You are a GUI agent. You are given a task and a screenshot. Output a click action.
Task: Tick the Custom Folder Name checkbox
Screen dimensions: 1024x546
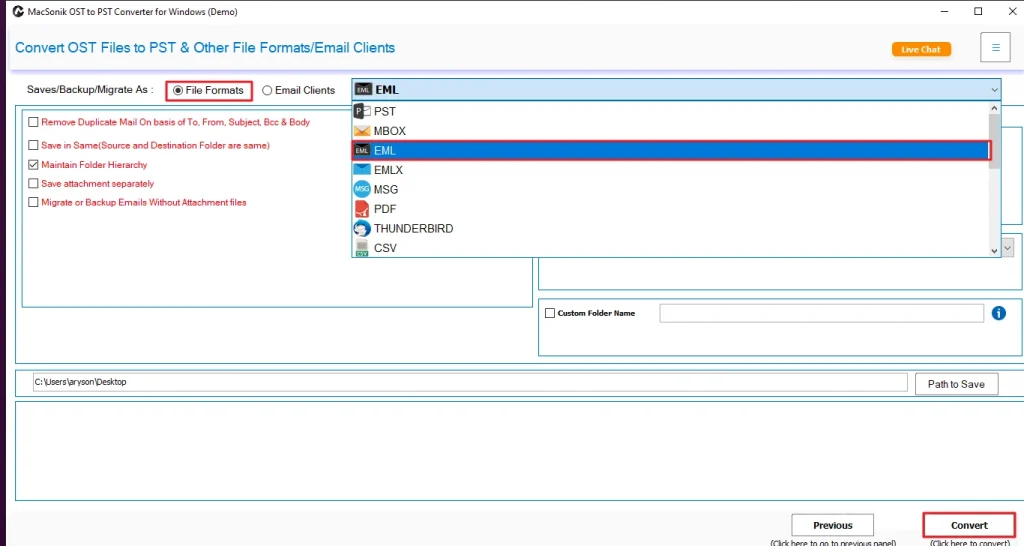pyautogui.click(x=549, y=313)
